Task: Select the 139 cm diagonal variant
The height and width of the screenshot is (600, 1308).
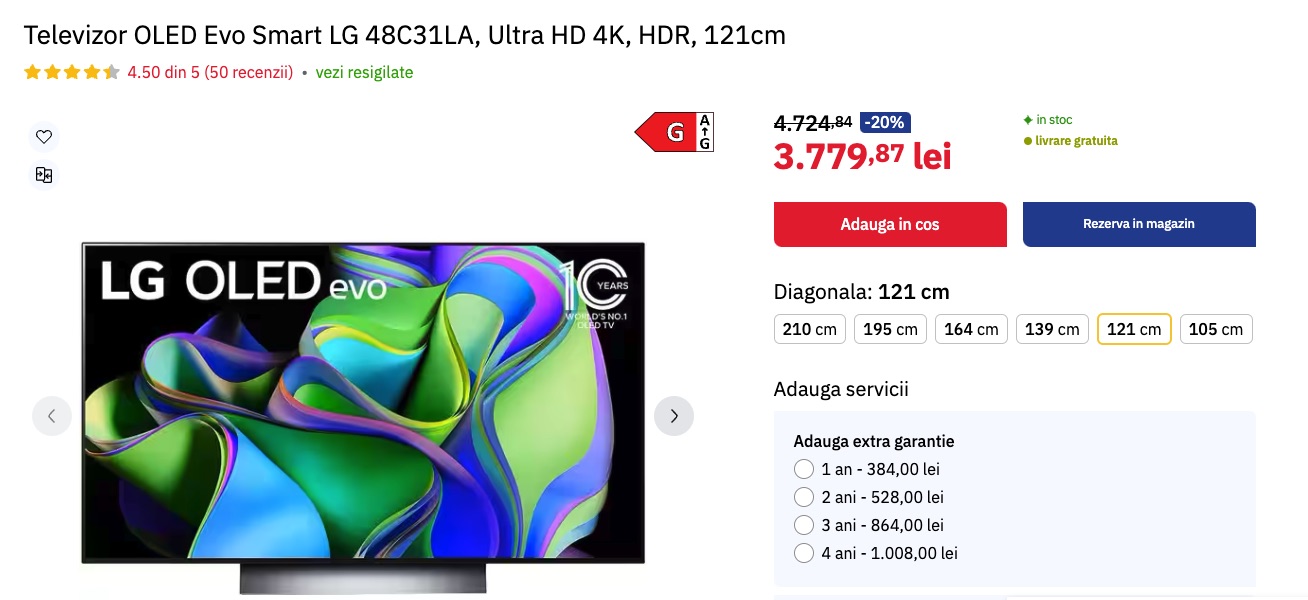Action: pos(1053,329)
